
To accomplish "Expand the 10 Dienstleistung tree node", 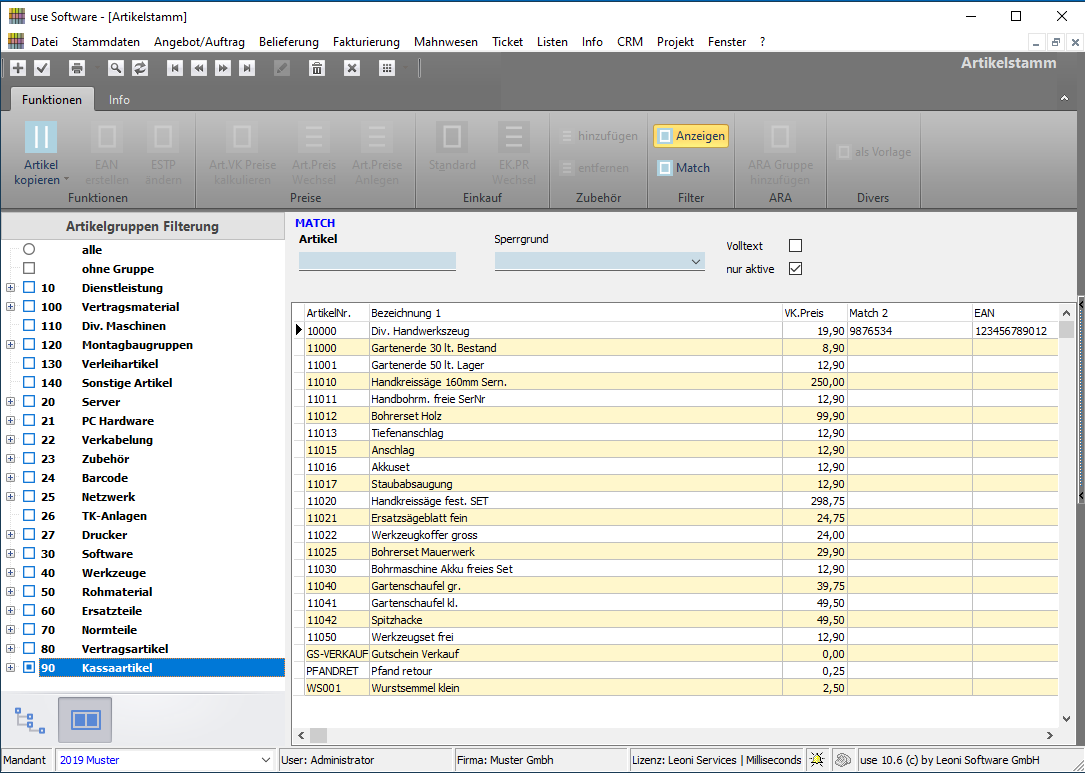I will [x=10, y=288].
